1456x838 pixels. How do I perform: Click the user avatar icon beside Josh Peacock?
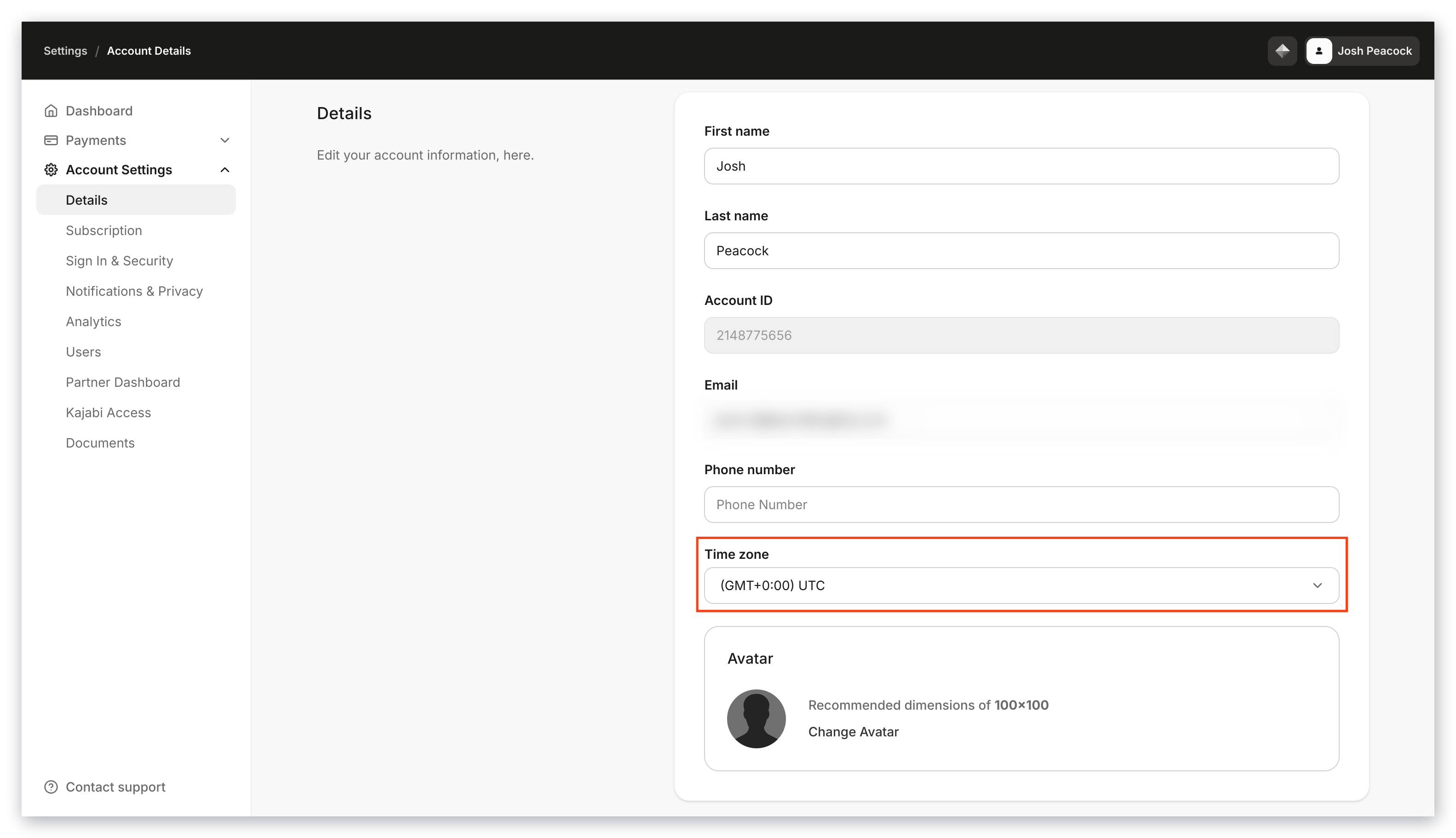click(x=1318, y=51)
